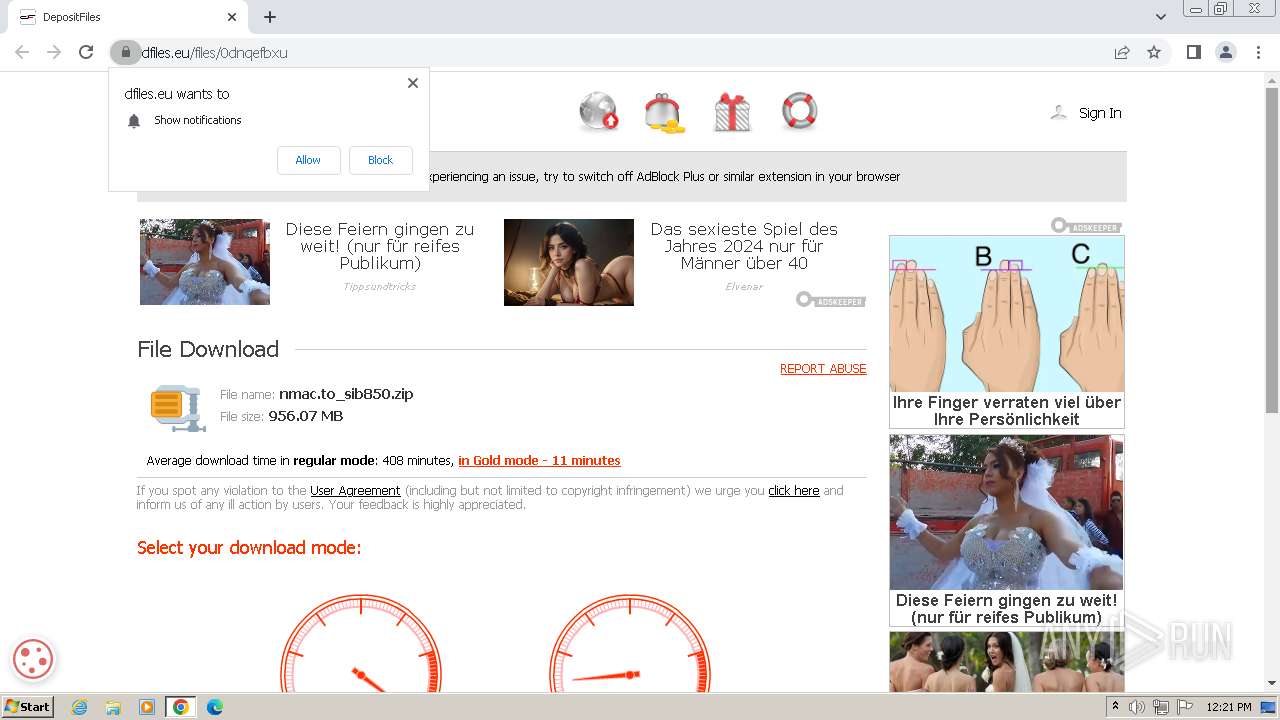Screen dimensions: 1280x720
Task: Click the site lock icon in address bar
Action: 125,52
